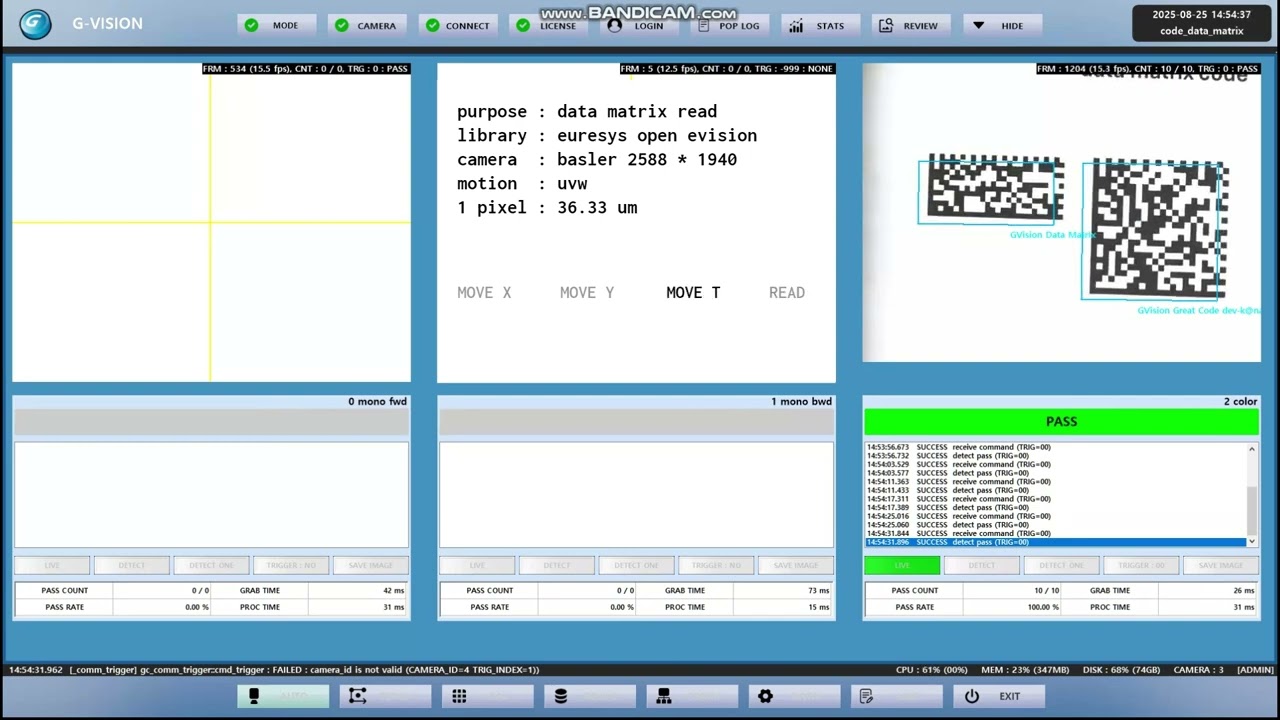Toggle LIVE in the 0 mono fwd panel
1280x720 pixels.
click(x=52, y=565)
